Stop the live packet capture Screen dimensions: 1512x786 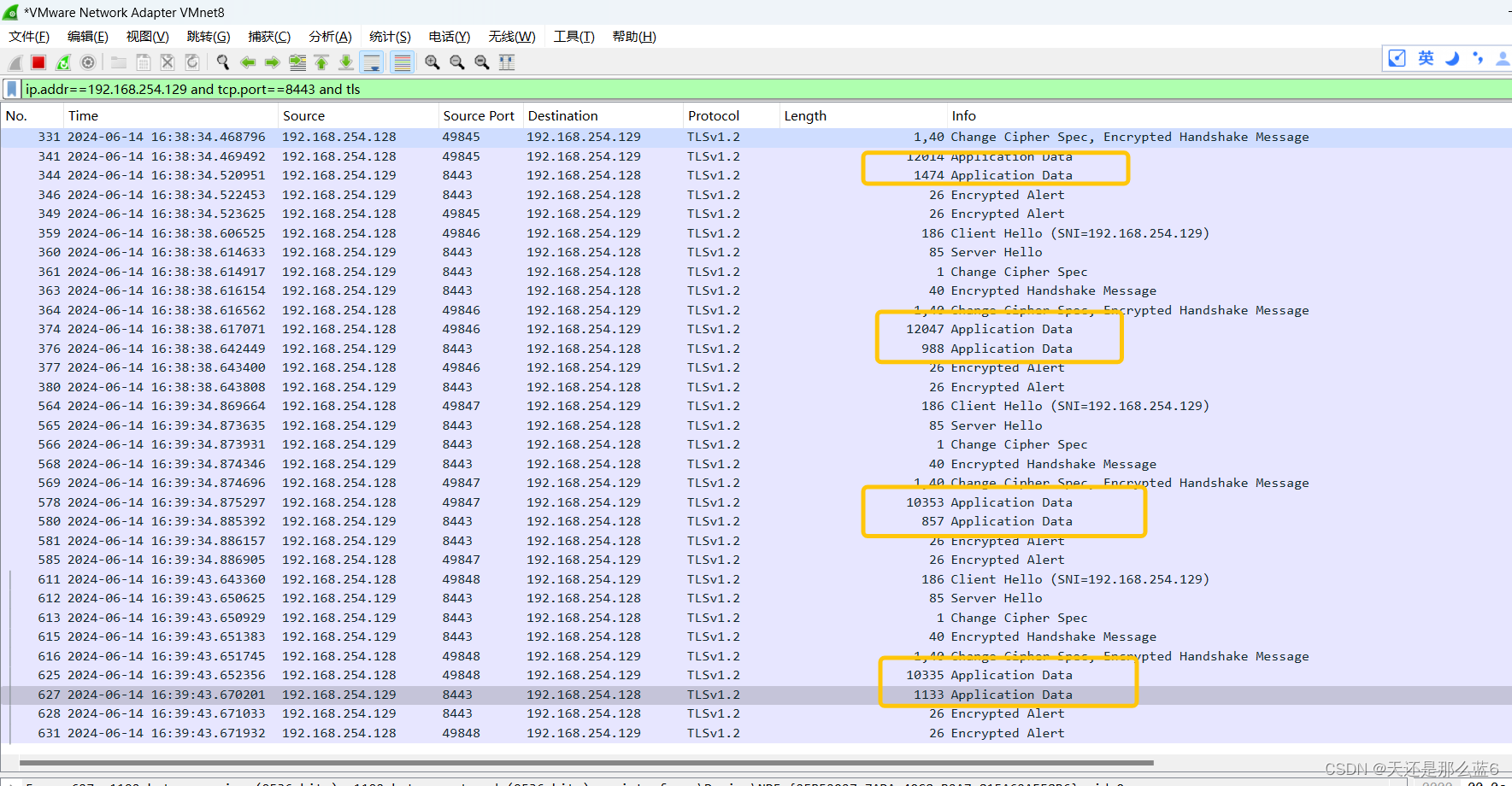[38, 62]
